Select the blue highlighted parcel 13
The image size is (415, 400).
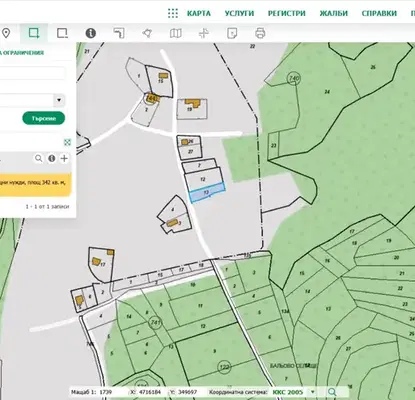coord(207,193)
